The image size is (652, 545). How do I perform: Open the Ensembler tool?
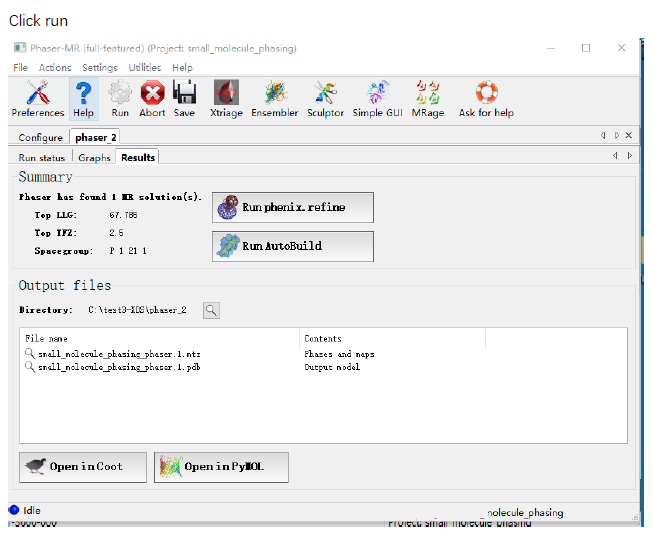[x=274, y=99]
